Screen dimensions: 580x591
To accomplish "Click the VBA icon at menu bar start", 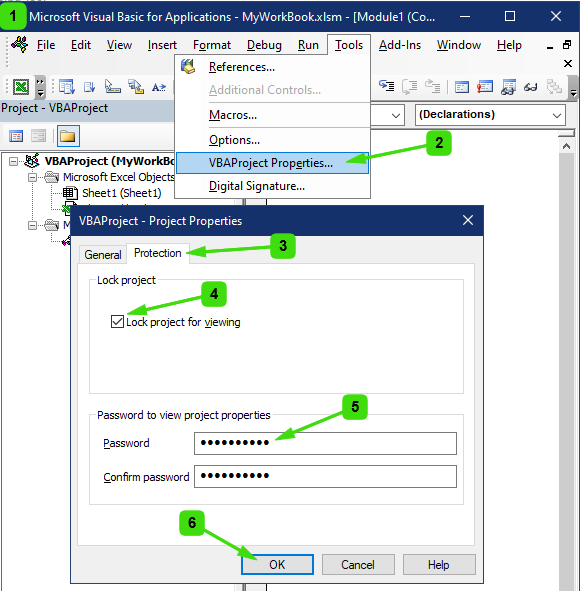I will pos(19,44).
